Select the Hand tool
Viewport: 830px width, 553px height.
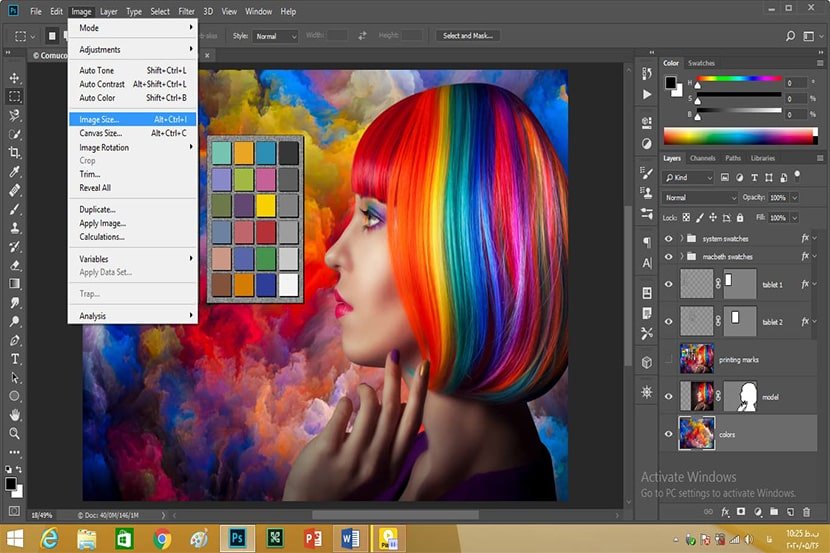pyautogui.click(x=14, y=415)
